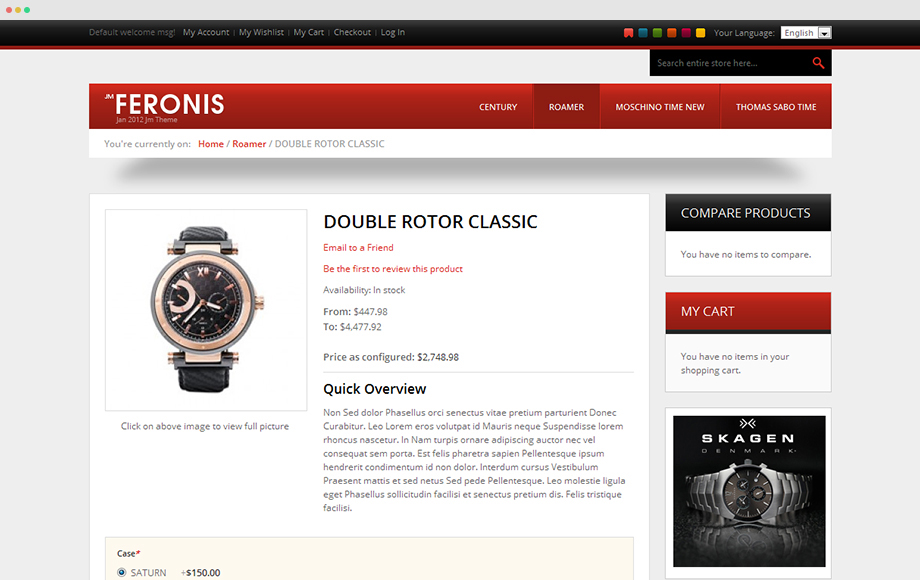The image size is (920, 580).
Task: Click Be the first to review link
Action: point(393,269)
